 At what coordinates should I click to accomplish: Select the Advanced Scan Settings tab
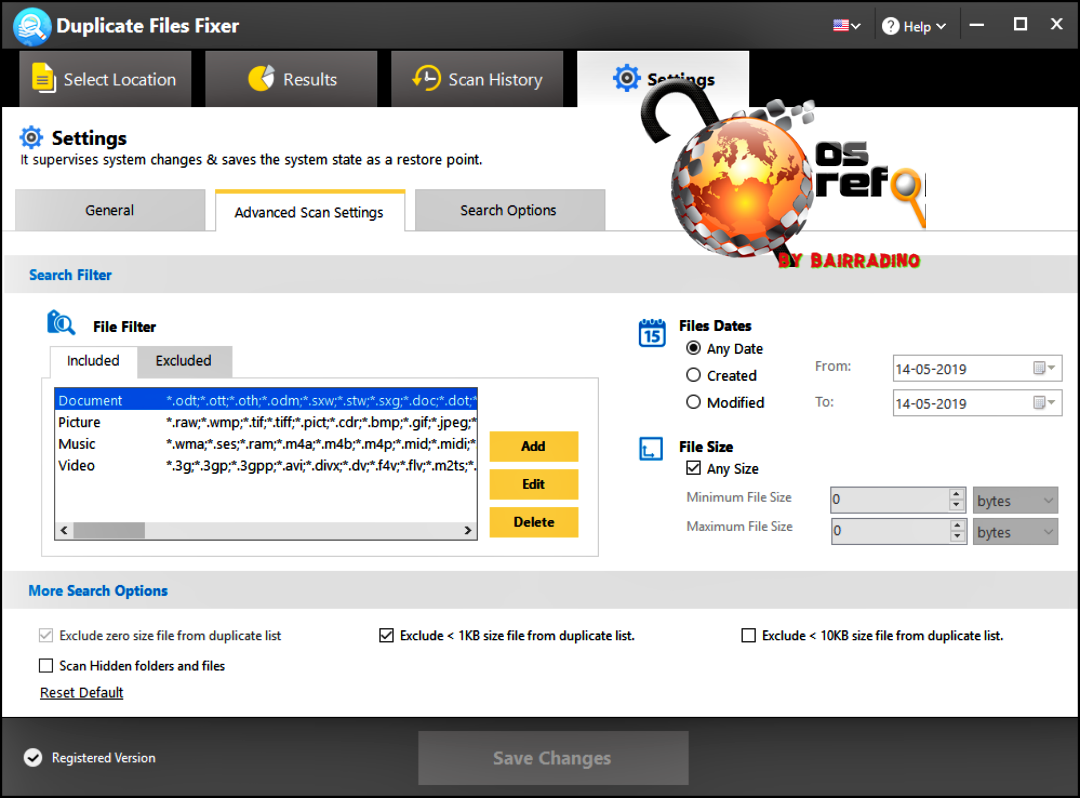point(309,211)
